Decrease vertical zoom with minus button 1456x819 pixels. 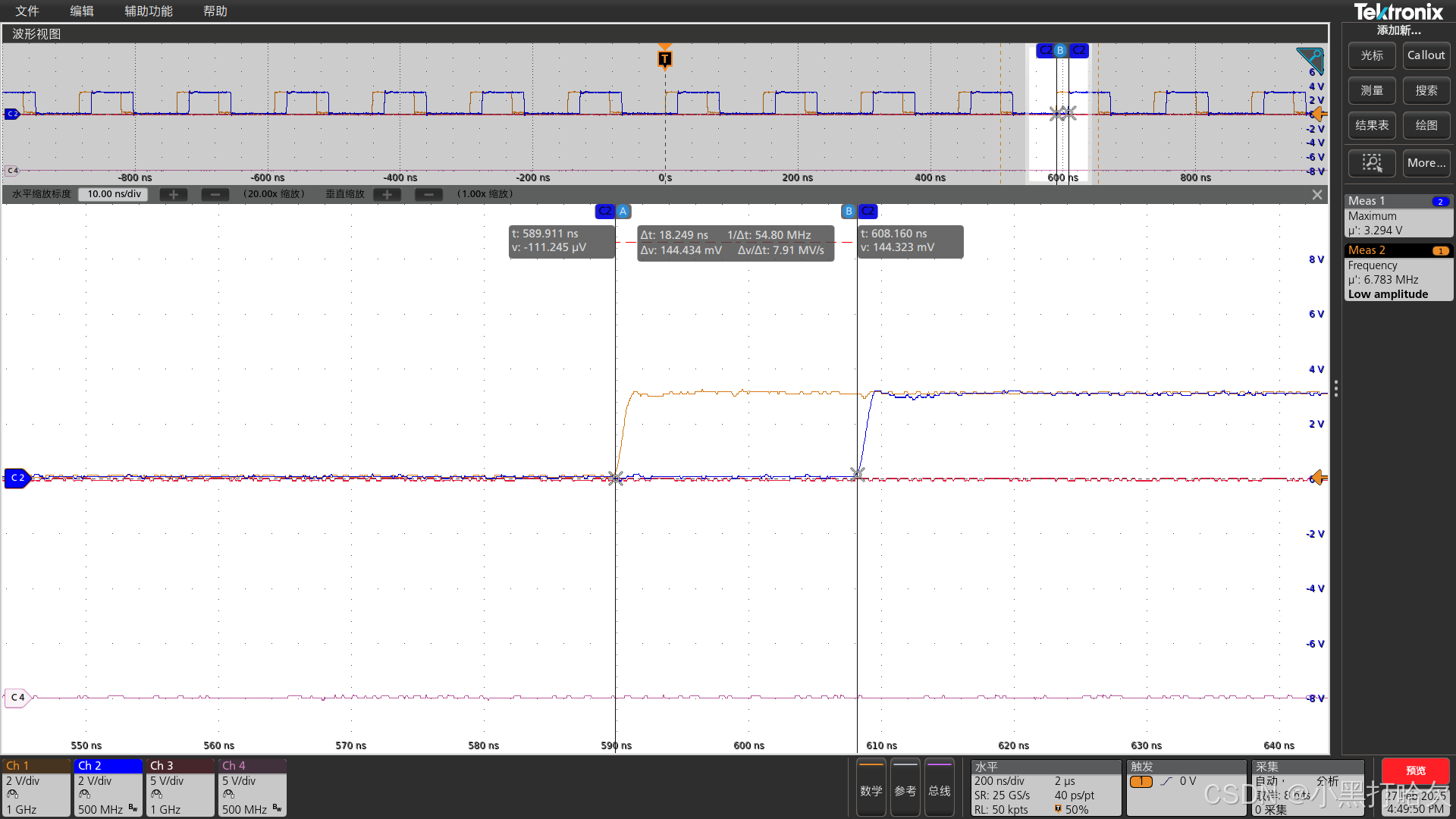point(429,195)
